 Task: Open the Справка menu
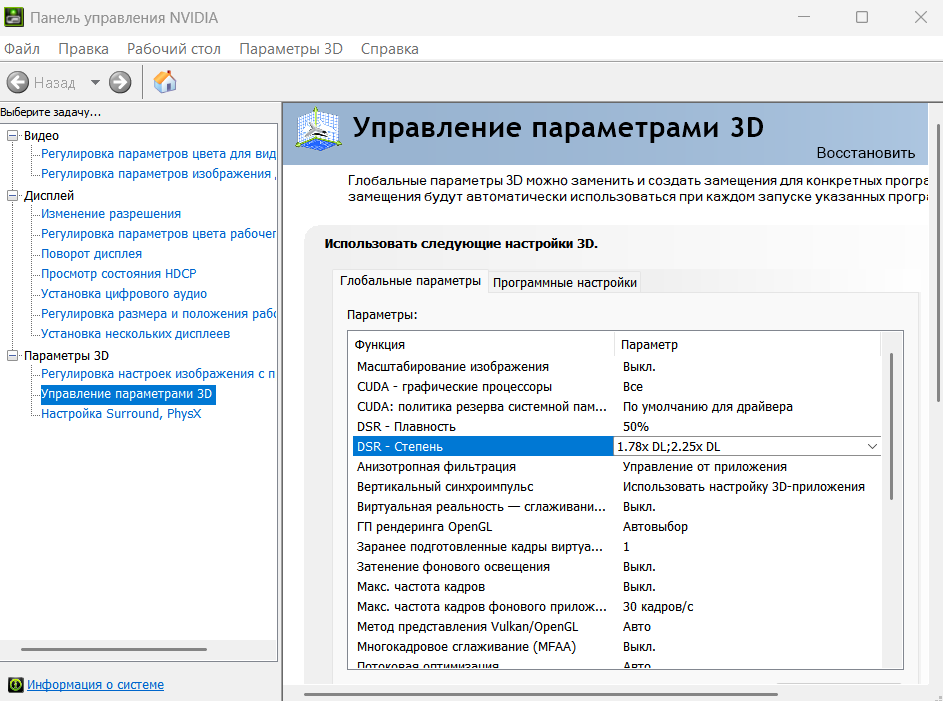(389, 49)
